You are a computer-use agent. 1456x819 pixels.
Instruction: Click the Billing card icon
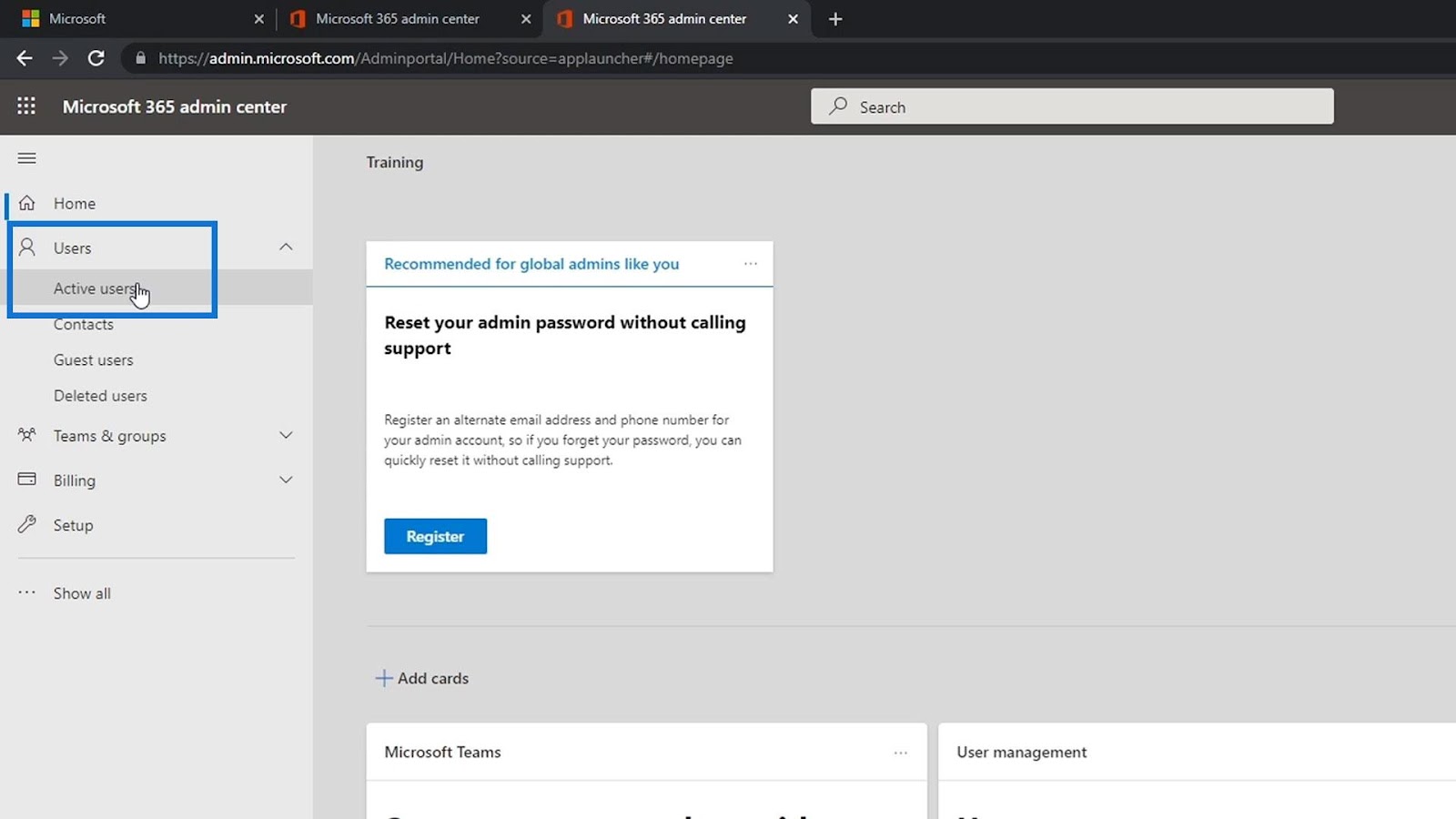point(27,480)
